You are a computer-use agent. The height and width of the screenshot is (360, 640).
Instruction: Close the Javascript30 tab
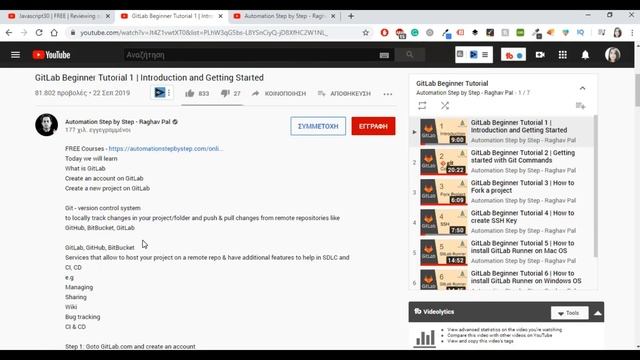click(x=108, y=16)
